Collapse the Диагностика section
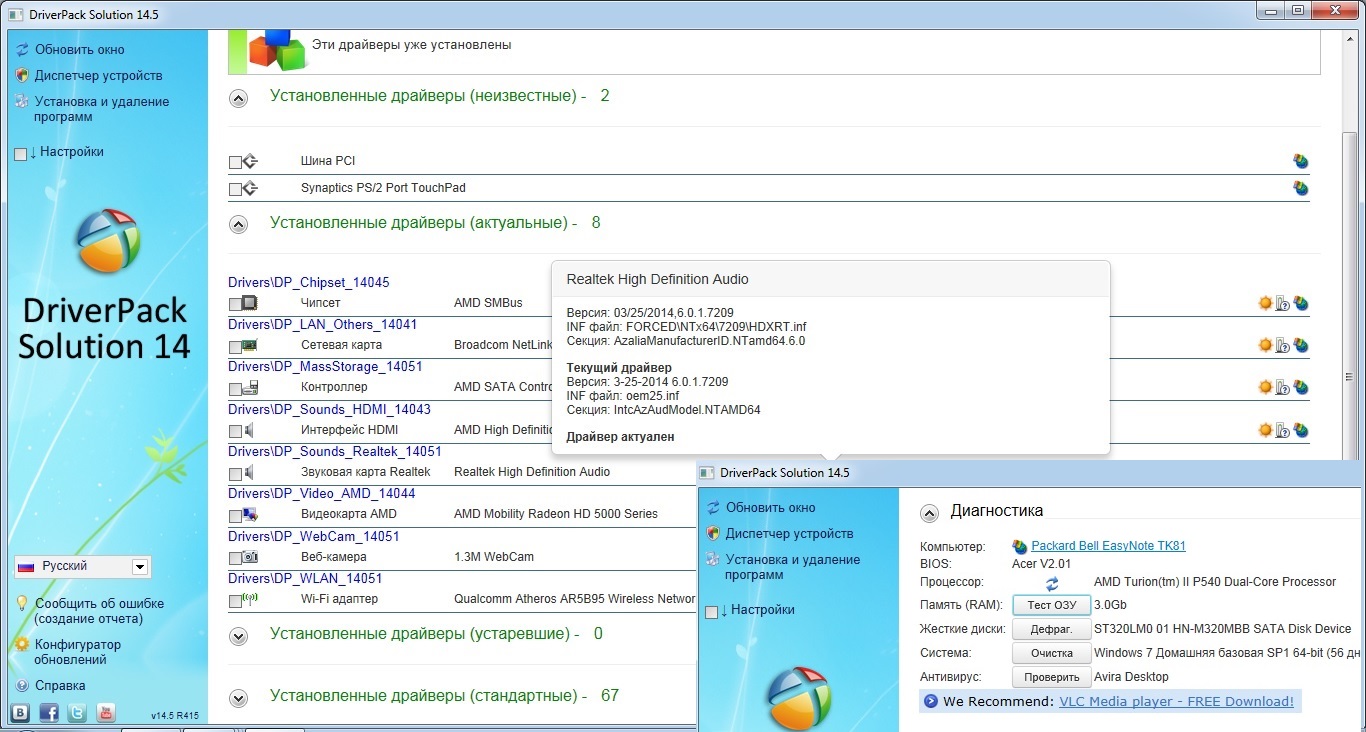The height and width of the screenshot is (732, 1366). click(929, 512)
